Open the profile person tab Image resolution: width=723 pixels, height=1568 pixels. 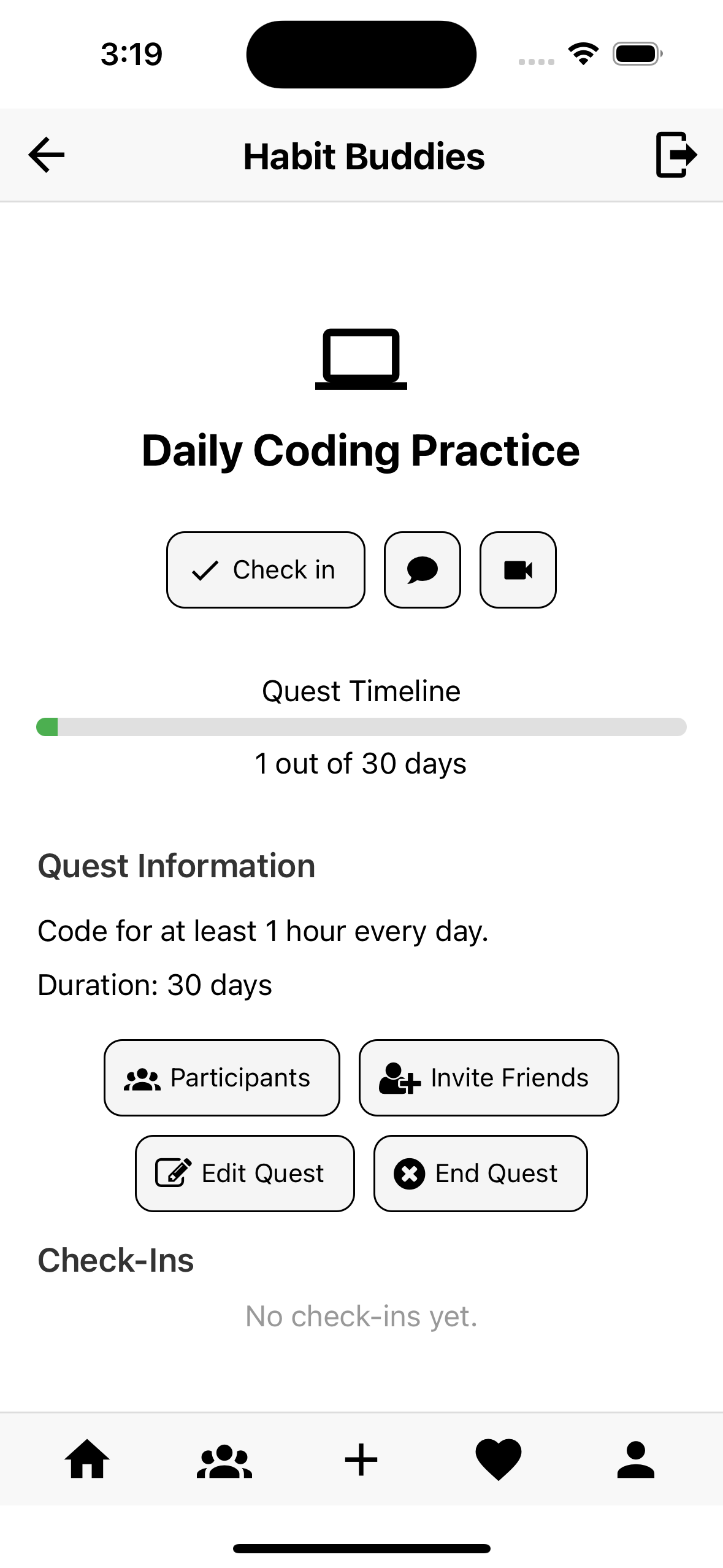point(635,1459)
